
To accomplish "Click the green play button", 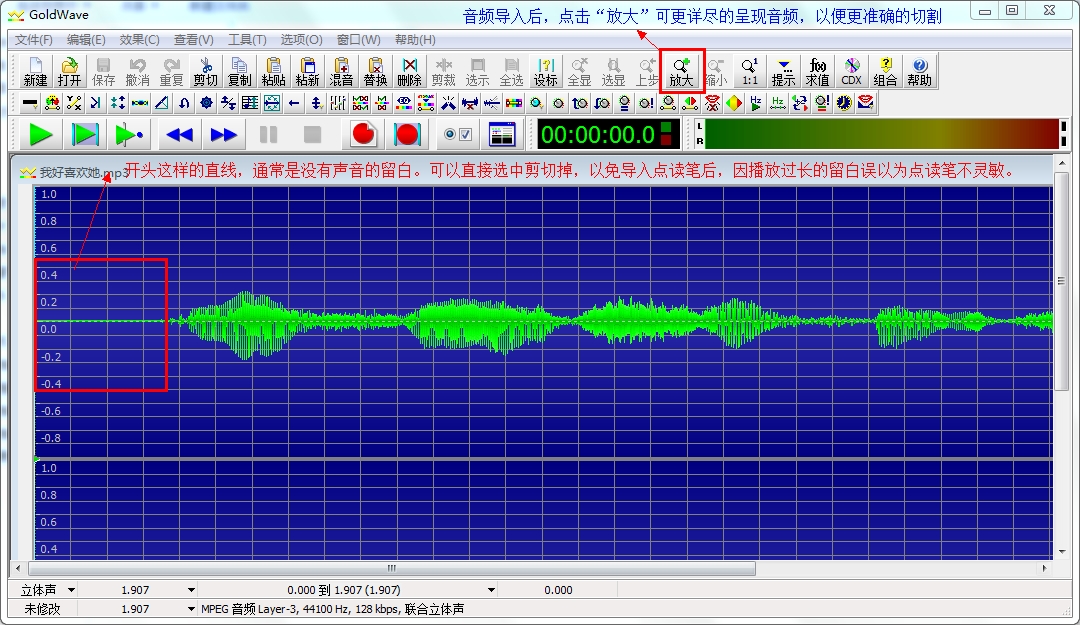I will (41, 134).
